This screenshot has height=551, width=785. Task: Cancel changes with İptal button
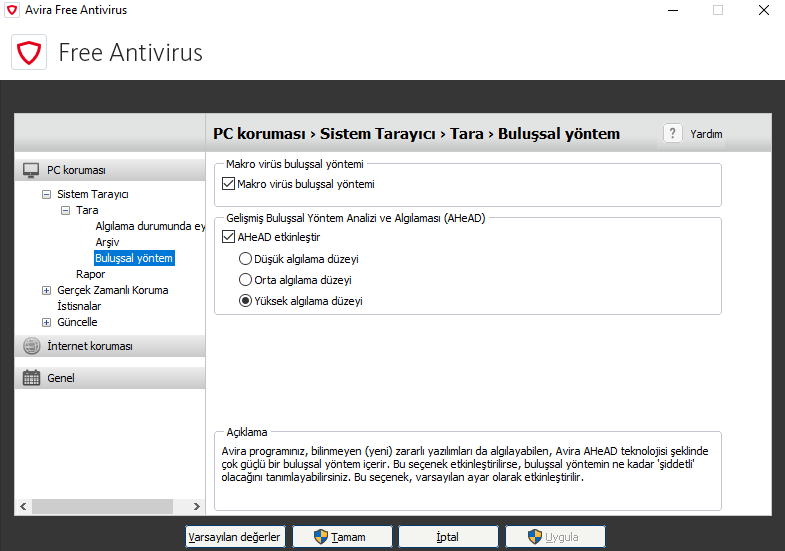(448, 537)
